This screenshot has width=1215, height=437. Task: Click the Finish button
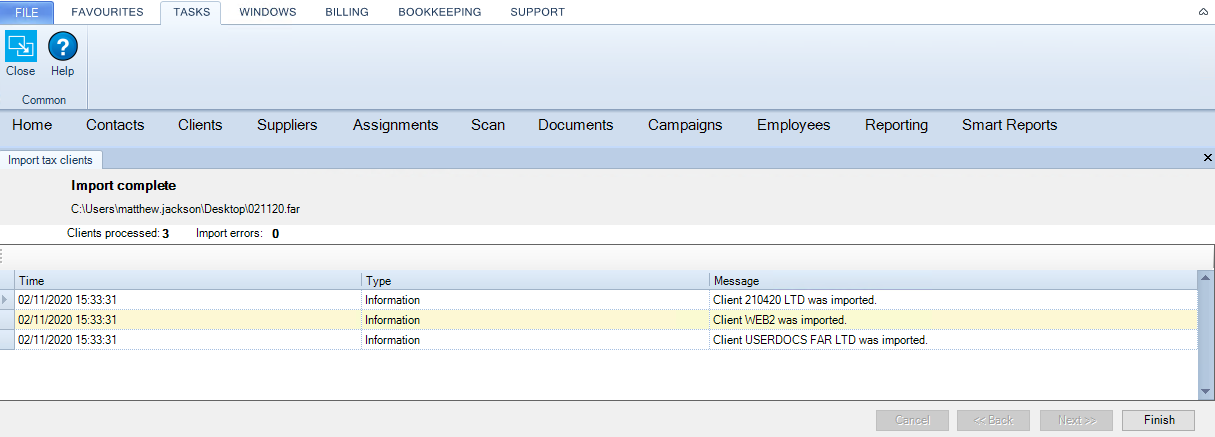point(1159,420)
